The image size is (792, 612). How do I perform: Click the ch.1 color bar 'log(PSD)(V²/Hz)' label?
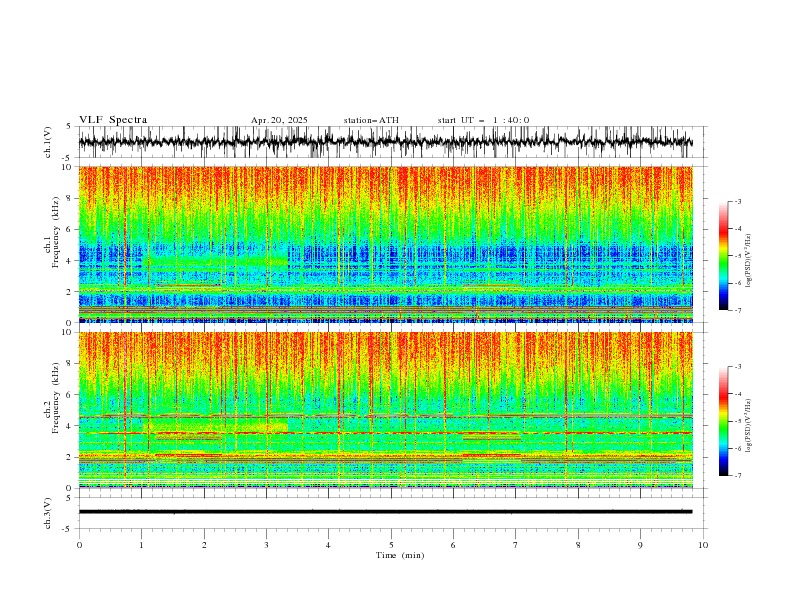coord(748,261)
